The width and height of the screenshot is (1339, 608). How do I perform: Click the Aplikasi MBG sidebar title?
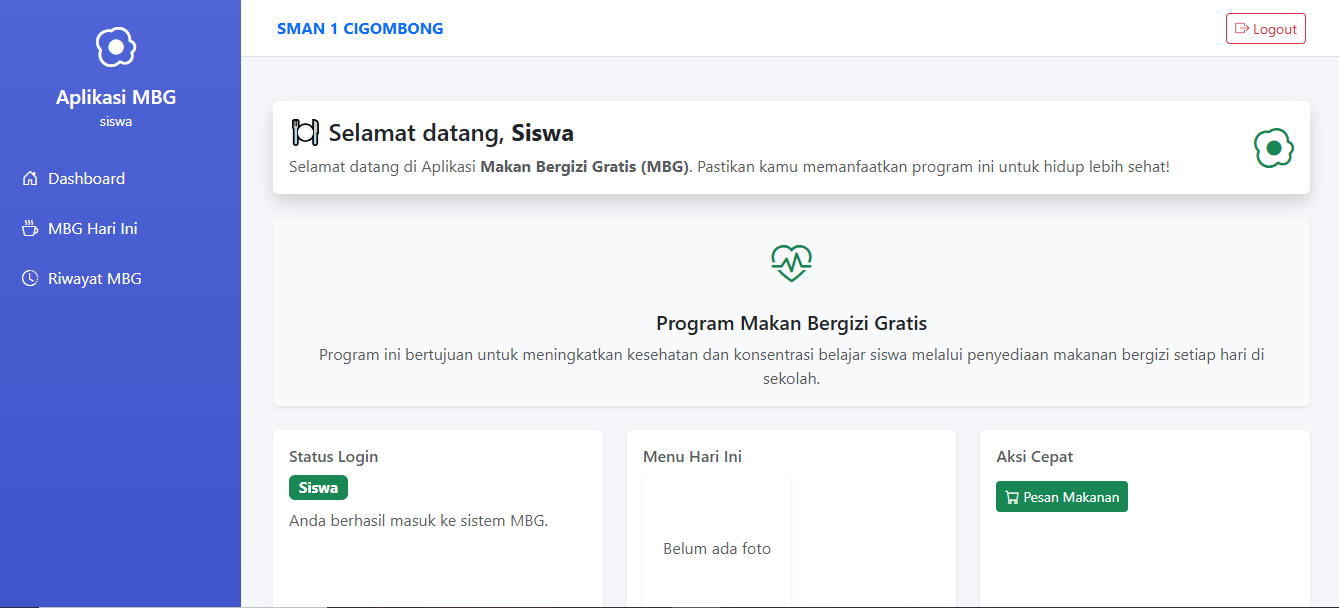tap(116, 97)
